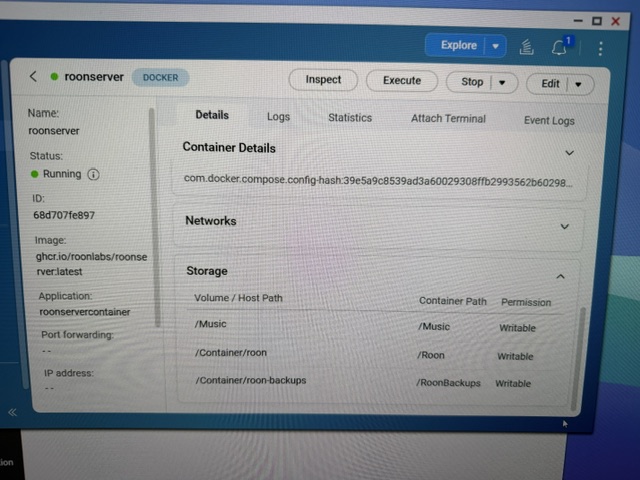This screenshot has height=480, width=640.
Task: Switch to the Details tab
Action: pos(212,115)
